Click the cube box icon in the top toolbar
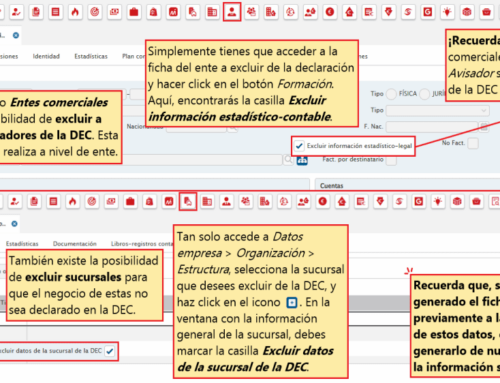Image resolution: width=500 pixels, height=383 pixels. 467,12
